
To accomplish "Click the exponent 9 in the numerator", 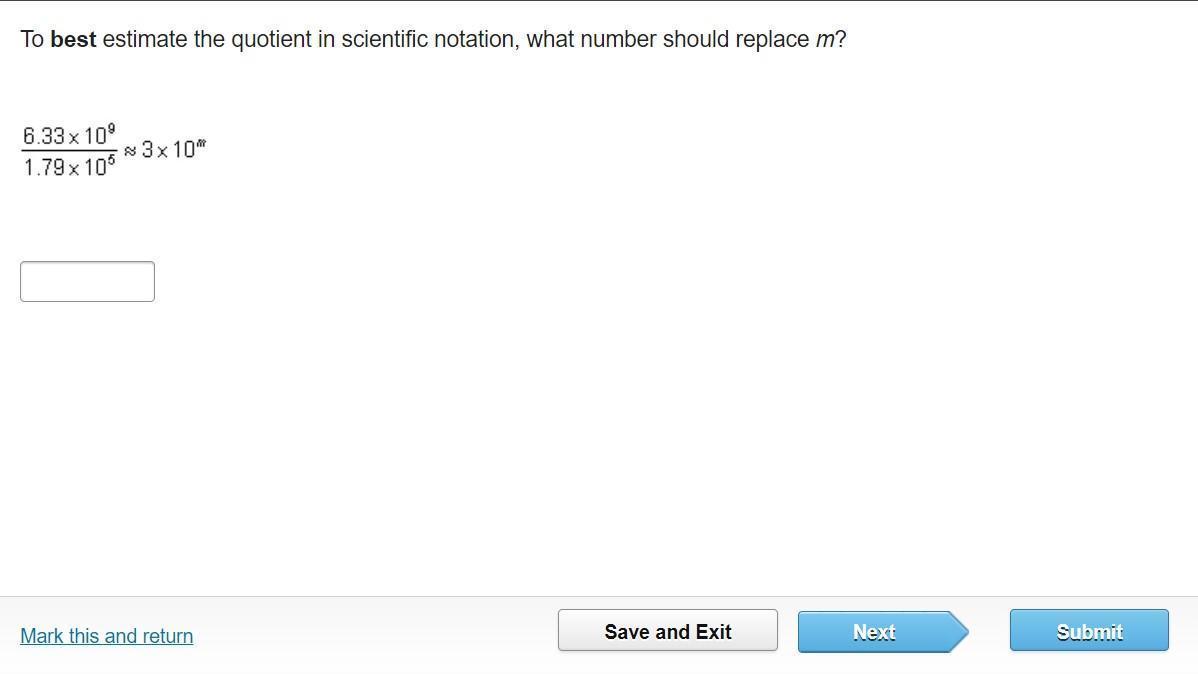I will [x=111, y=129].
